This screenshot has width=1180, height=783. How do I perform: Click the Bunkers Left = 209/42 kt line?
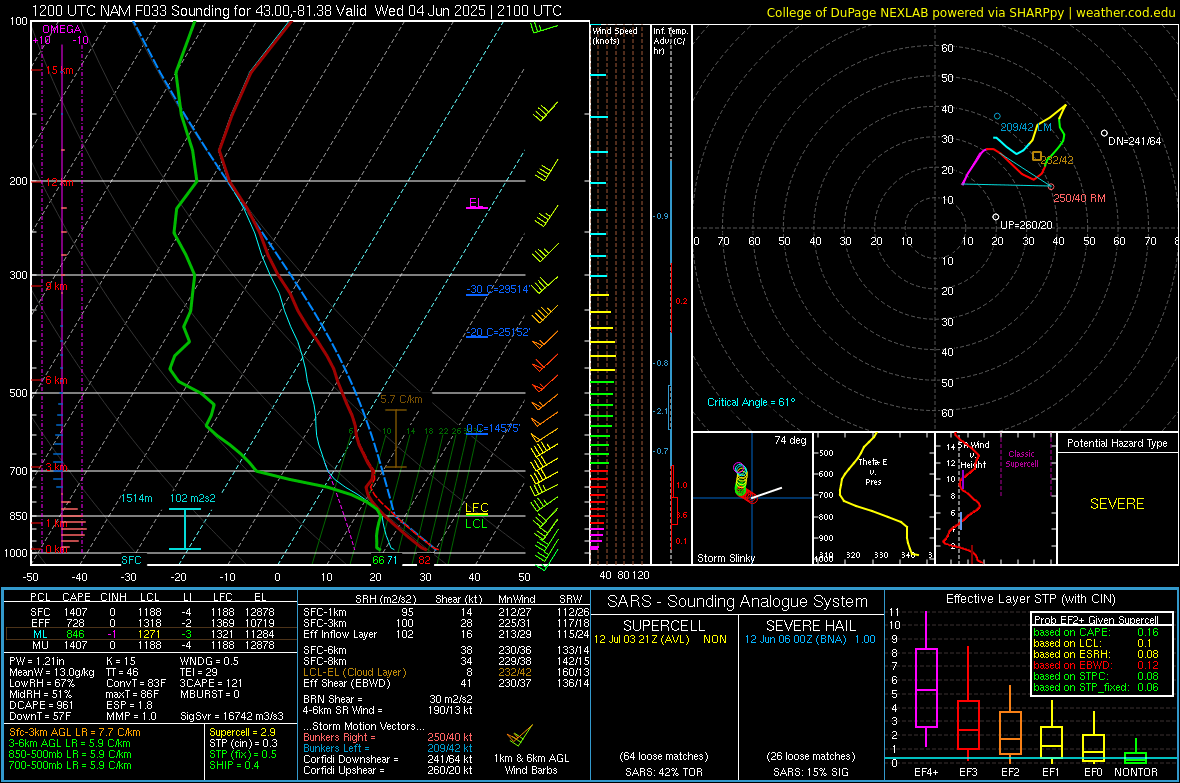pyautogui.click(x=388, y=748)
